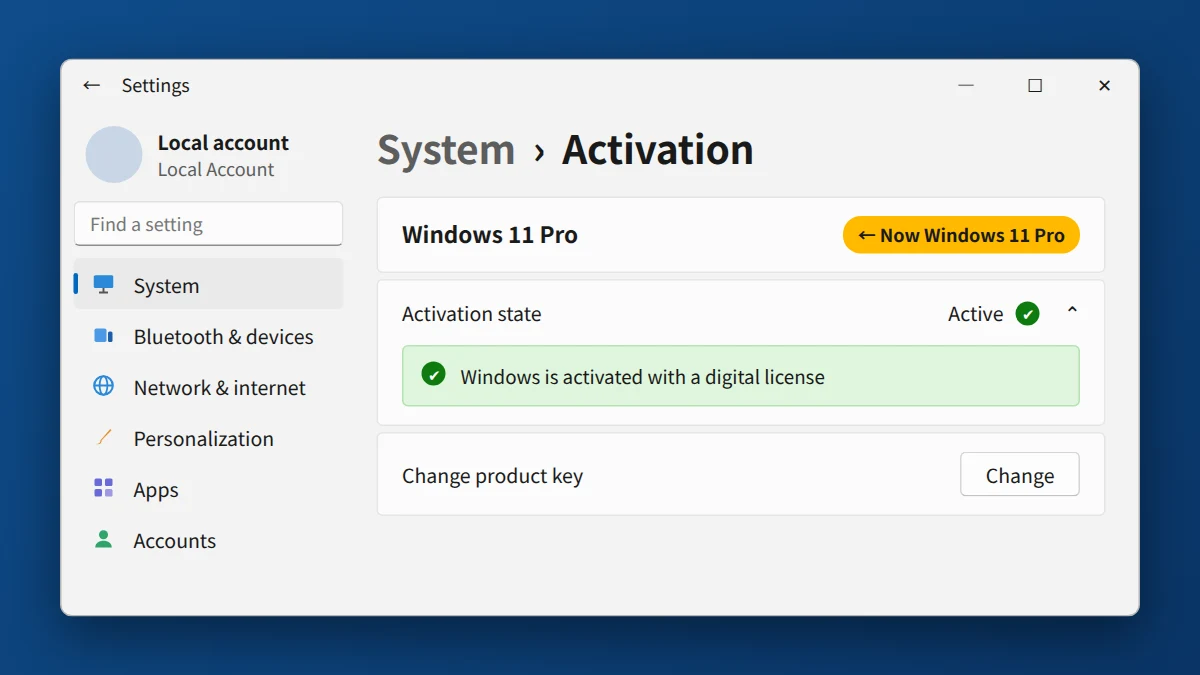Click the green check in digital license banner
The width and height of the screenshot is (1200, 675).
pyautogui.click(x=433, y=375)
